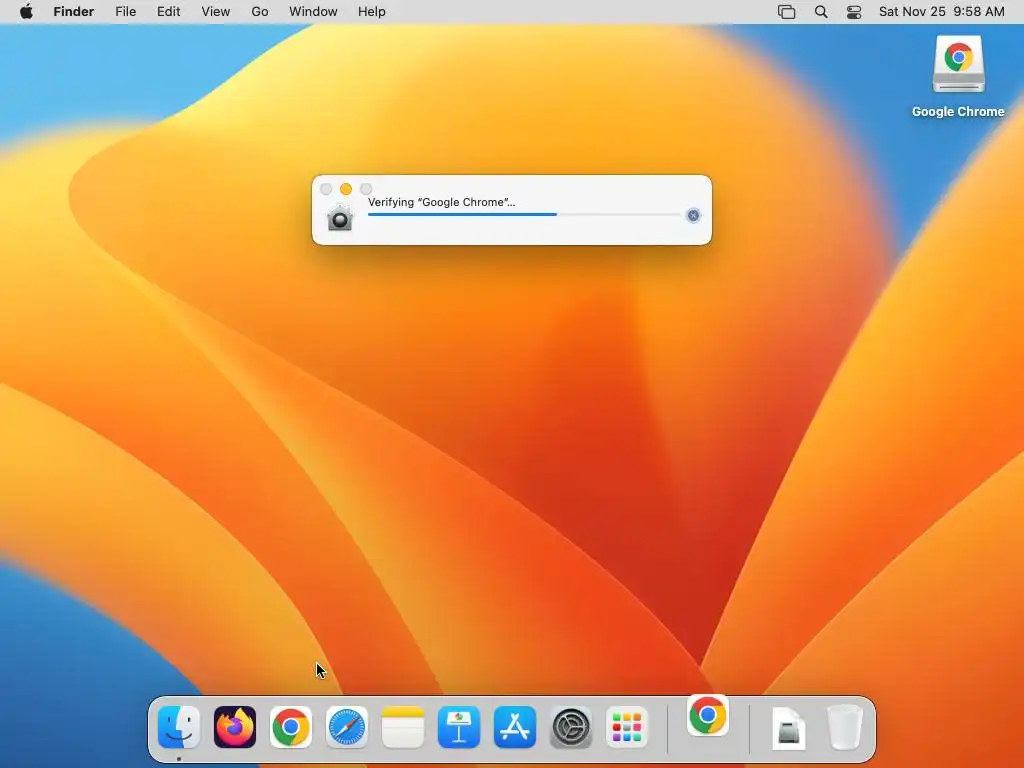Cancel verification with the X button
1024x768 pixels.
(694, 216)
